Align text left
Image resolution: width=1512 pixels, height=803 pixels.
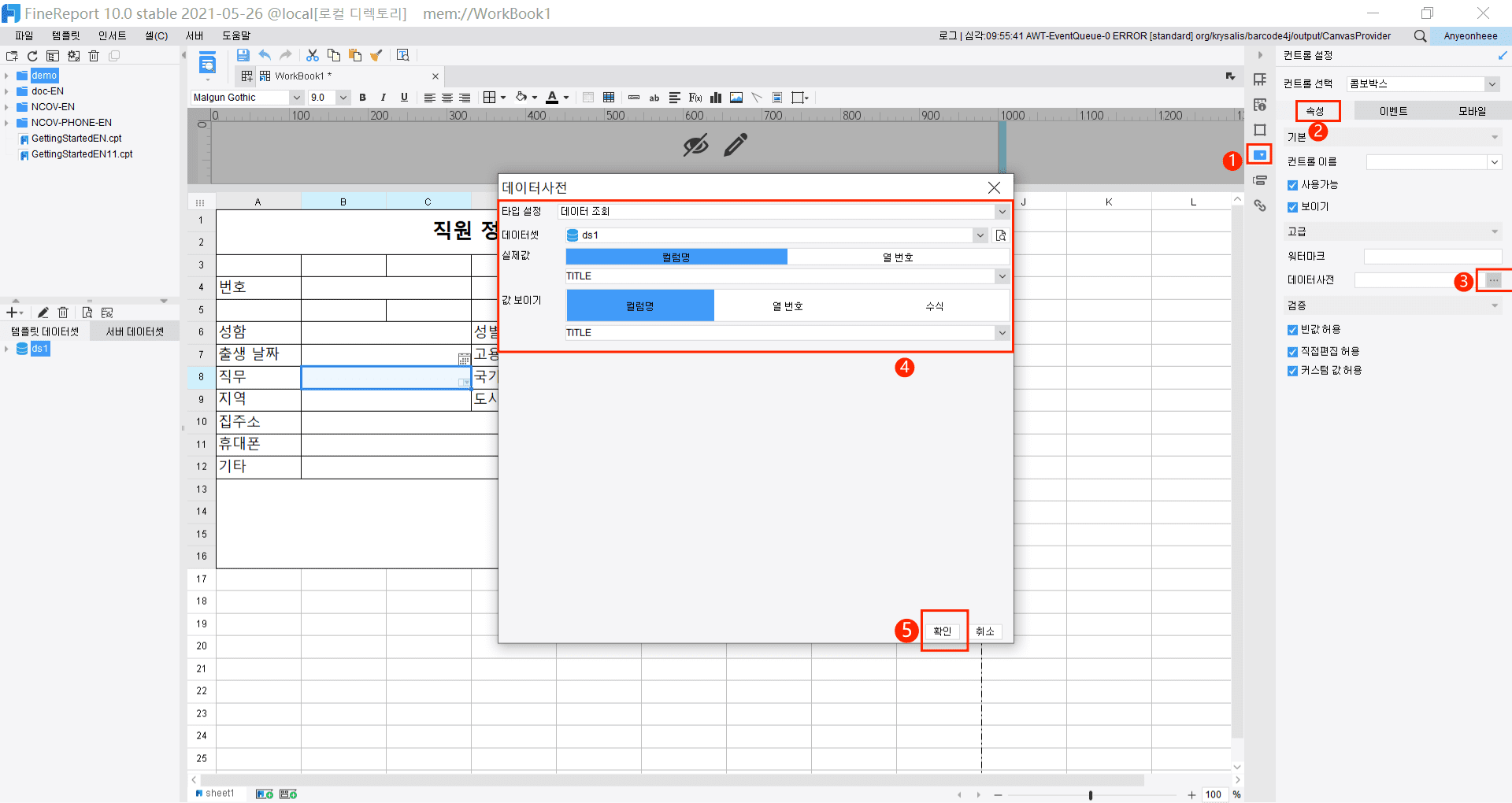[429, 98]
